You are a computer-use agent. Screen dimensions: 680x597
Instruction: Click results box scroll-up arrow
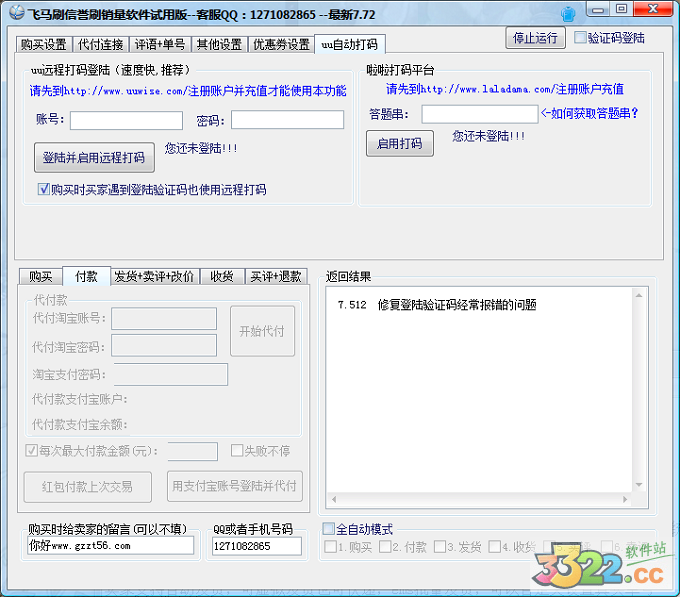(639, 295)
